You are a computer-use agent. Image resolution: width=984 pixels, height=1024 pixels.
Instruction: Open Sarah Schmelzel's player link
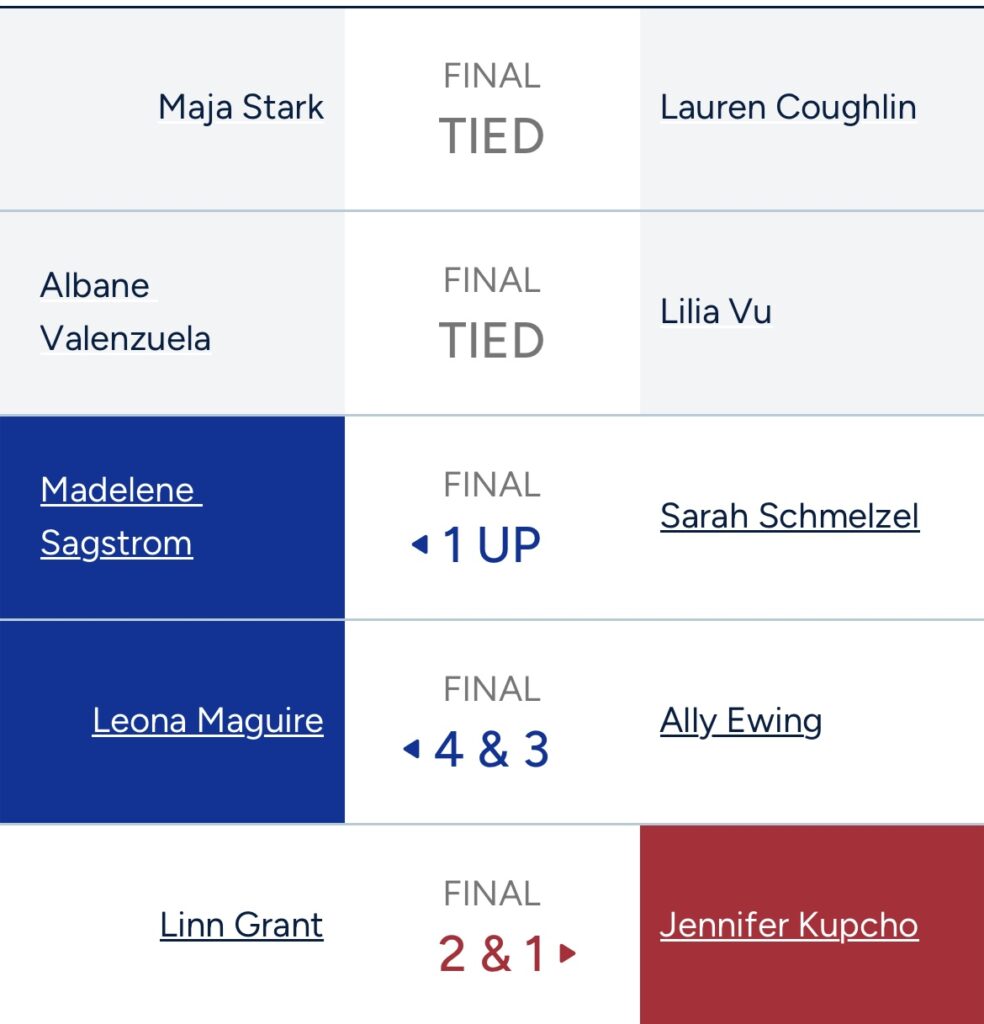click(789, 517)
